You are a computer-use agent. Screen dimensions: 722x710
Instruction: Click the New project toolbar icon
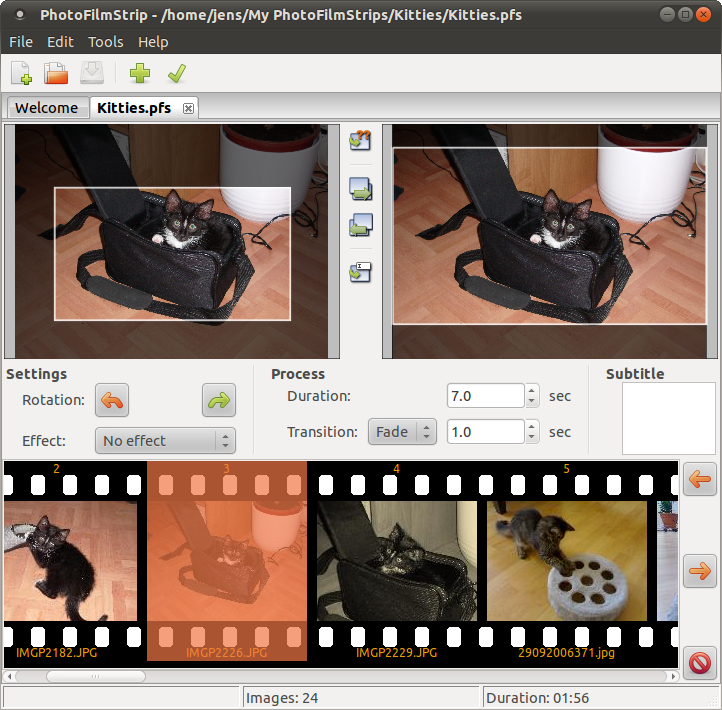click(21, 73)
